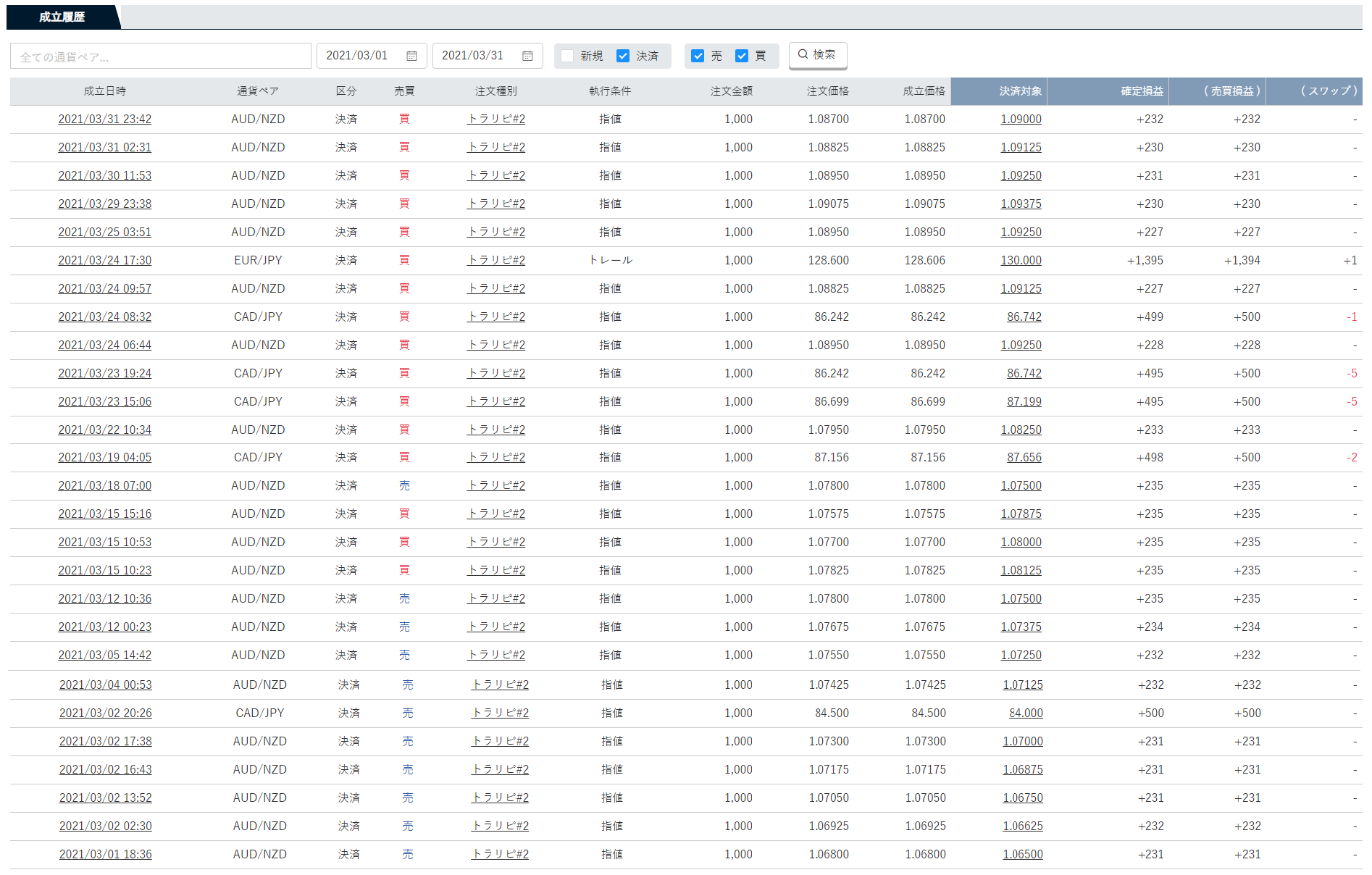Open トラリピ#2 link in the EUR/JPY row

coord(496,260)
